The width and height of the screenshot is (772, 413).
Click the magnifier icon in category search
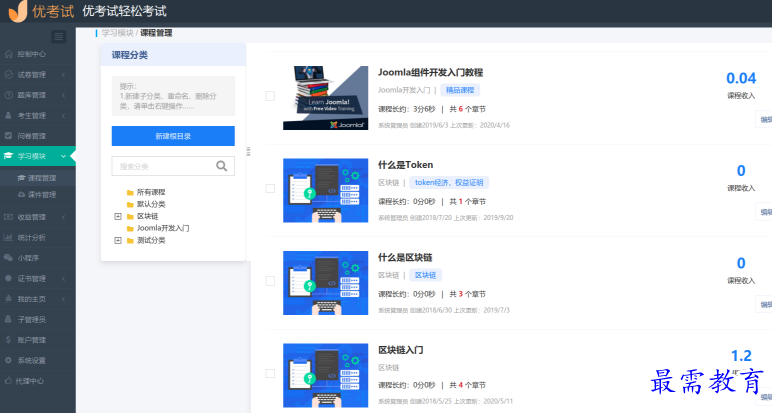tap(222, 166)
